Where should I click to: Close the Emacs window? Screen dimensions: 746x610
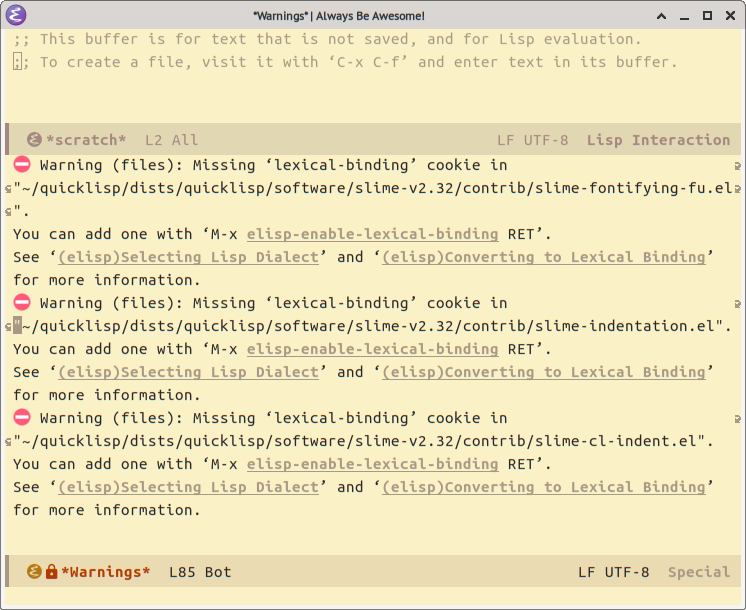pyautogui.click(x=730, y=16)
